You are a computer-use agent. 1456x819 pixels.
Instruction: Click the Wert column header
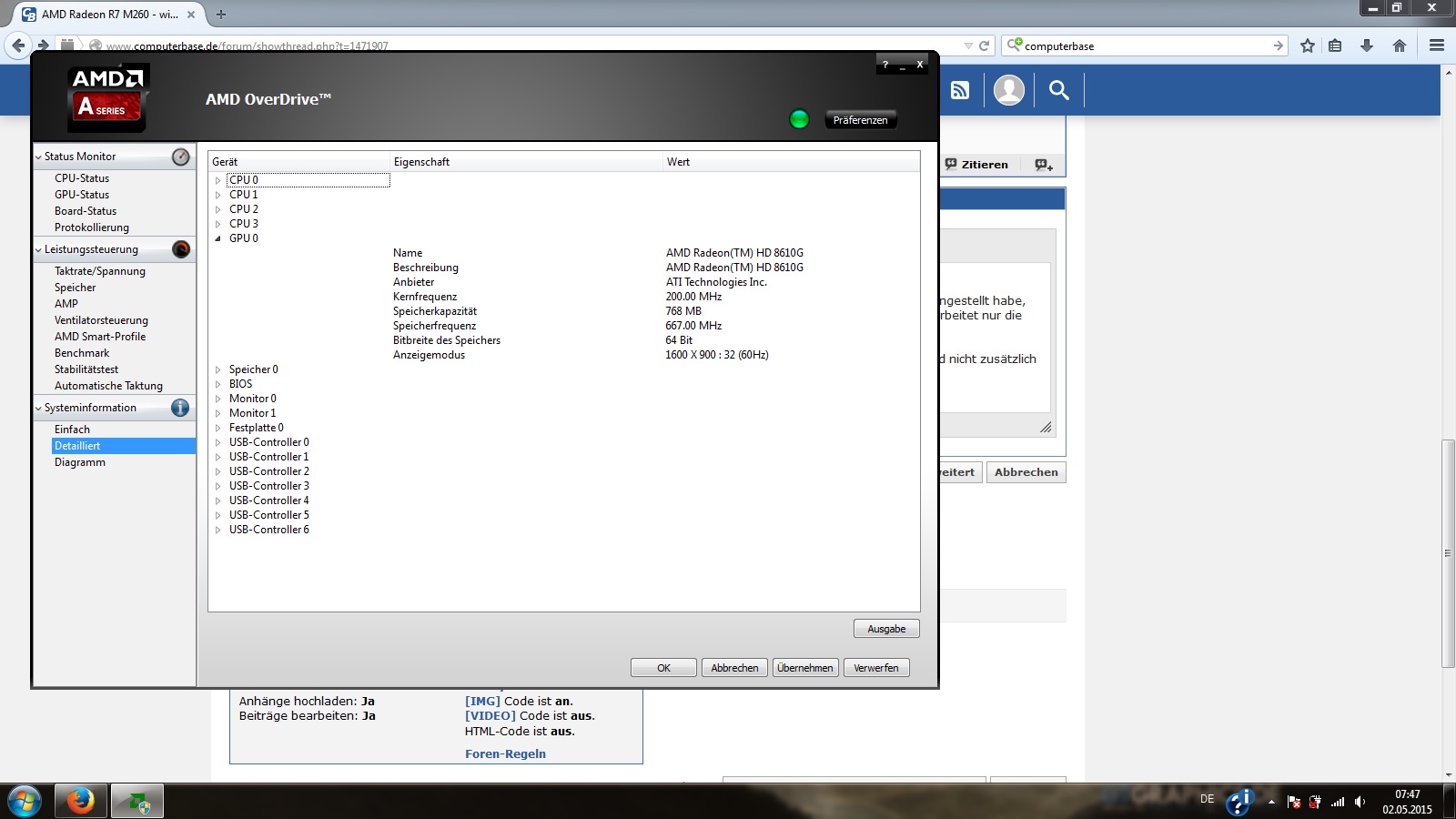point(792,162)
